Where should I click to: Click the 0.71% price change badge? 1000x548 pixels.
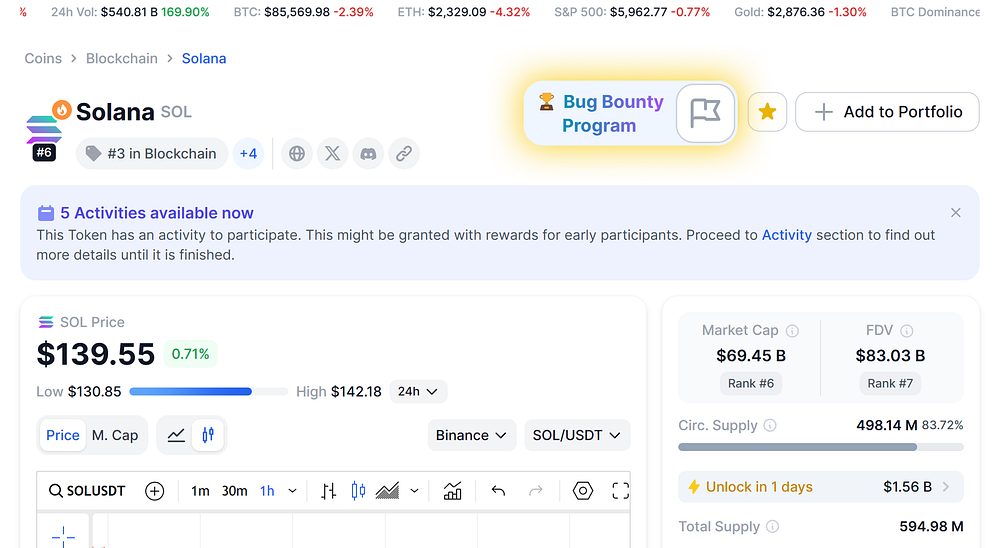pos(190,354)
